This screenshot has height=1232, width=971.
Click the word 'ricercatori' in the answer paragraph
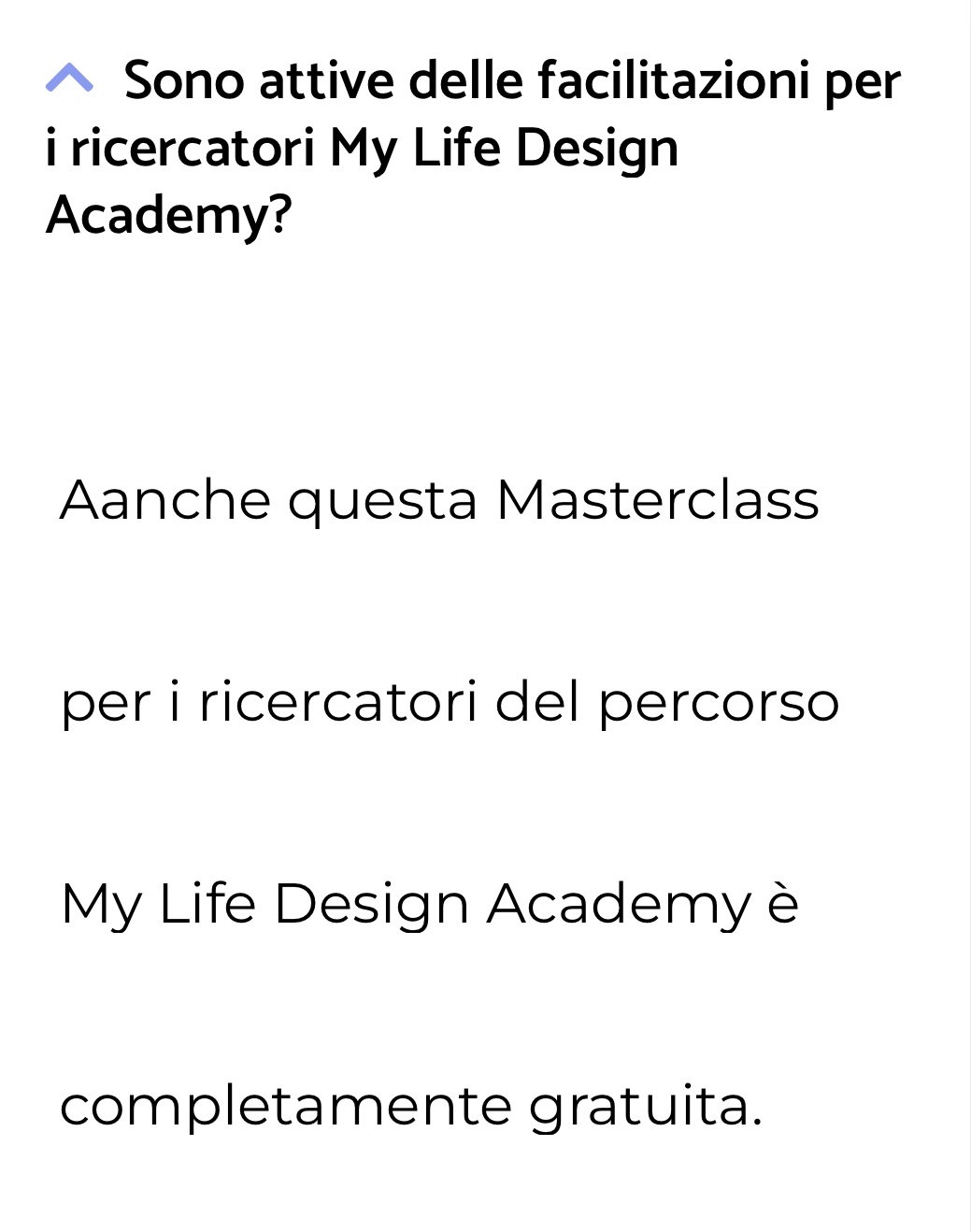[x=338, y=702]
